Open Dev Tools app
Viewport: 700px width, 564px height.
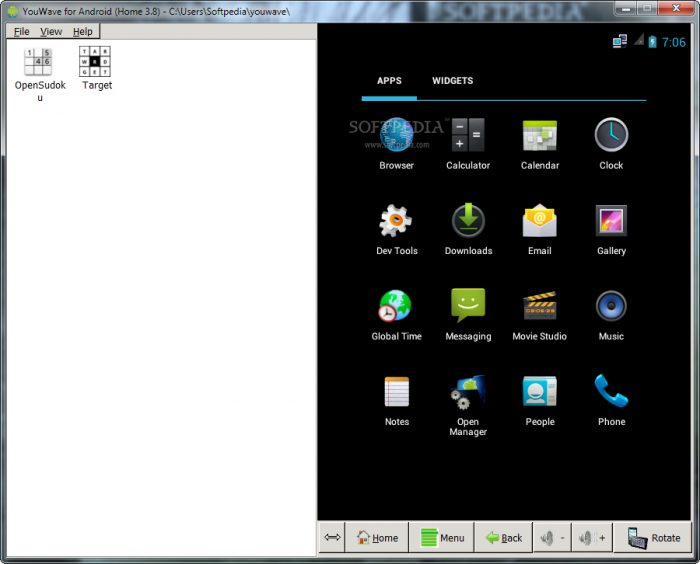click(x=396, y=221)
